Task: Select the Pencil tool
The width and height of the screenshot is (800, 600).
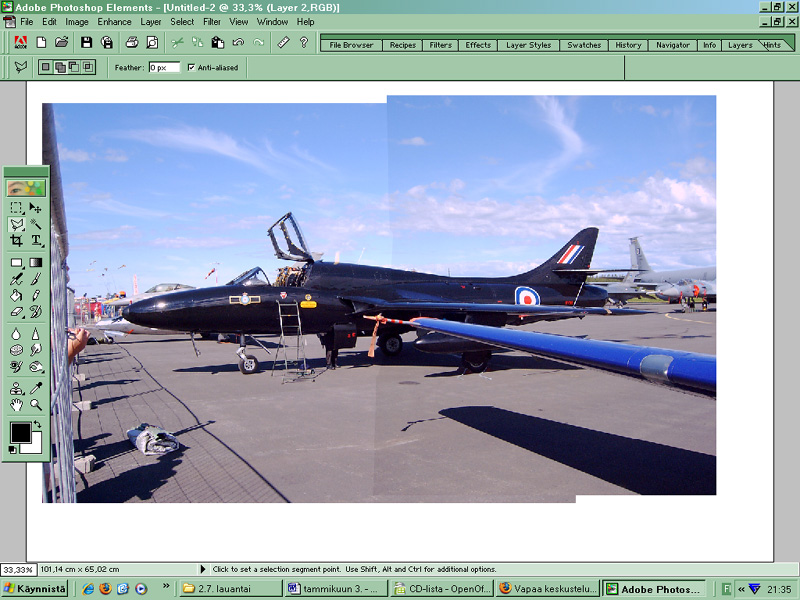Action: (x=35, y=295)
